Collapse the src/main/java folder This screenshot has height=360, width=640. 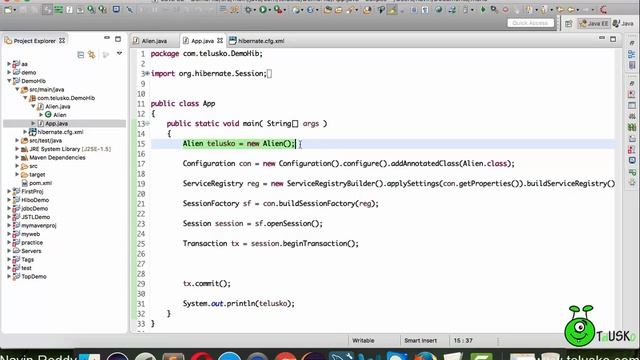pyautogui.click(x=17, y=89)
